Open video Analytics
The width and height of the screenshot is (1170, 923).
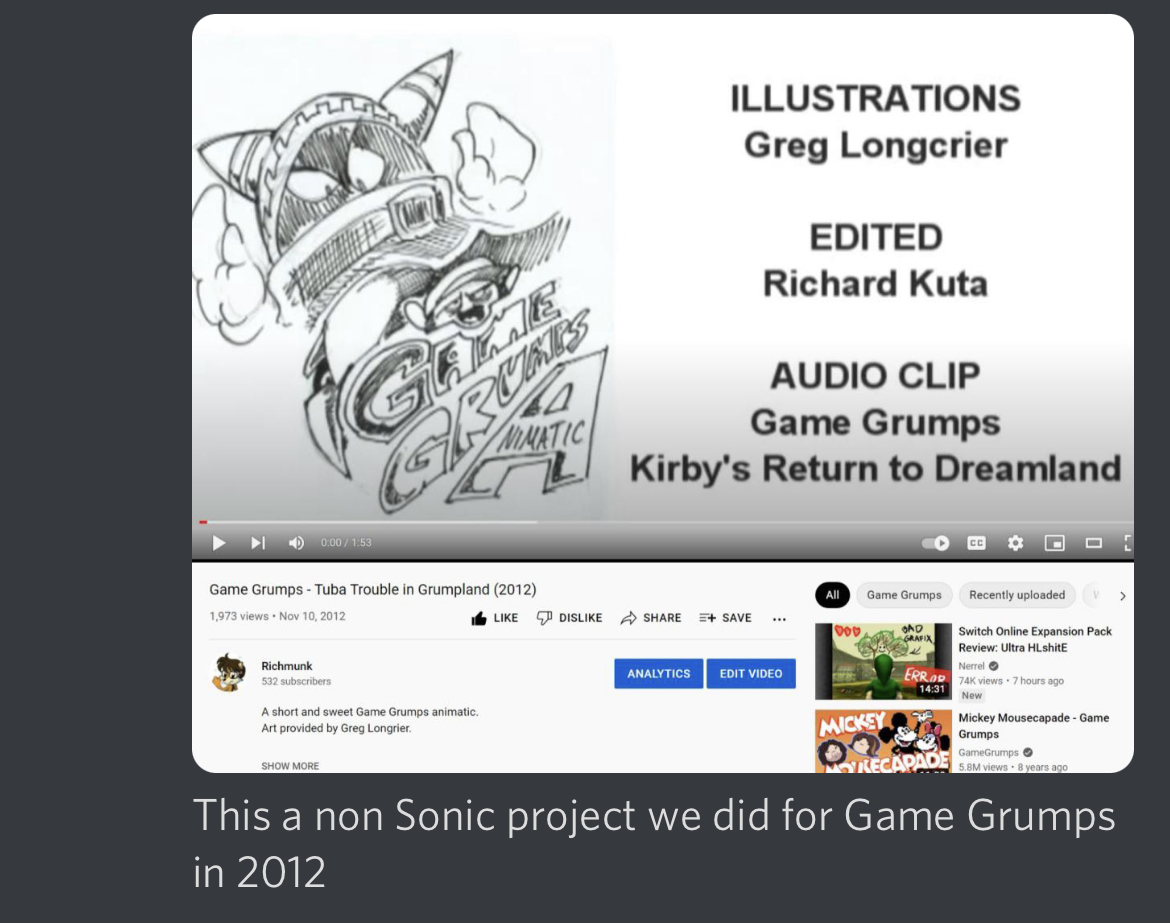pyautogui.click(x=659, y=674)
